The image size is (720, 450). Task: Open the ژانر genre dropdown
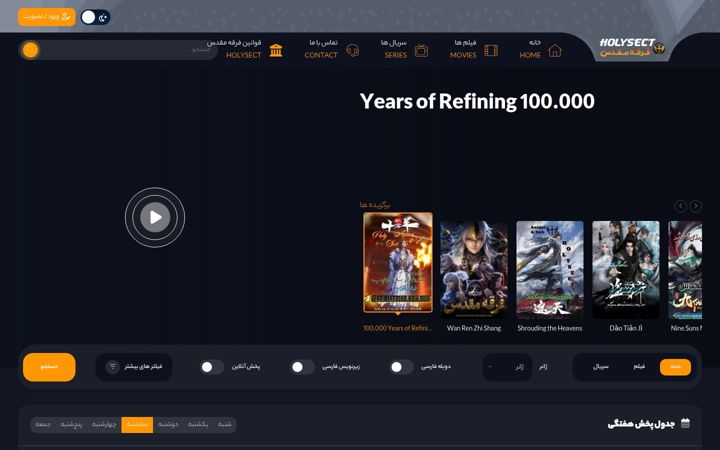coord(507,367)
